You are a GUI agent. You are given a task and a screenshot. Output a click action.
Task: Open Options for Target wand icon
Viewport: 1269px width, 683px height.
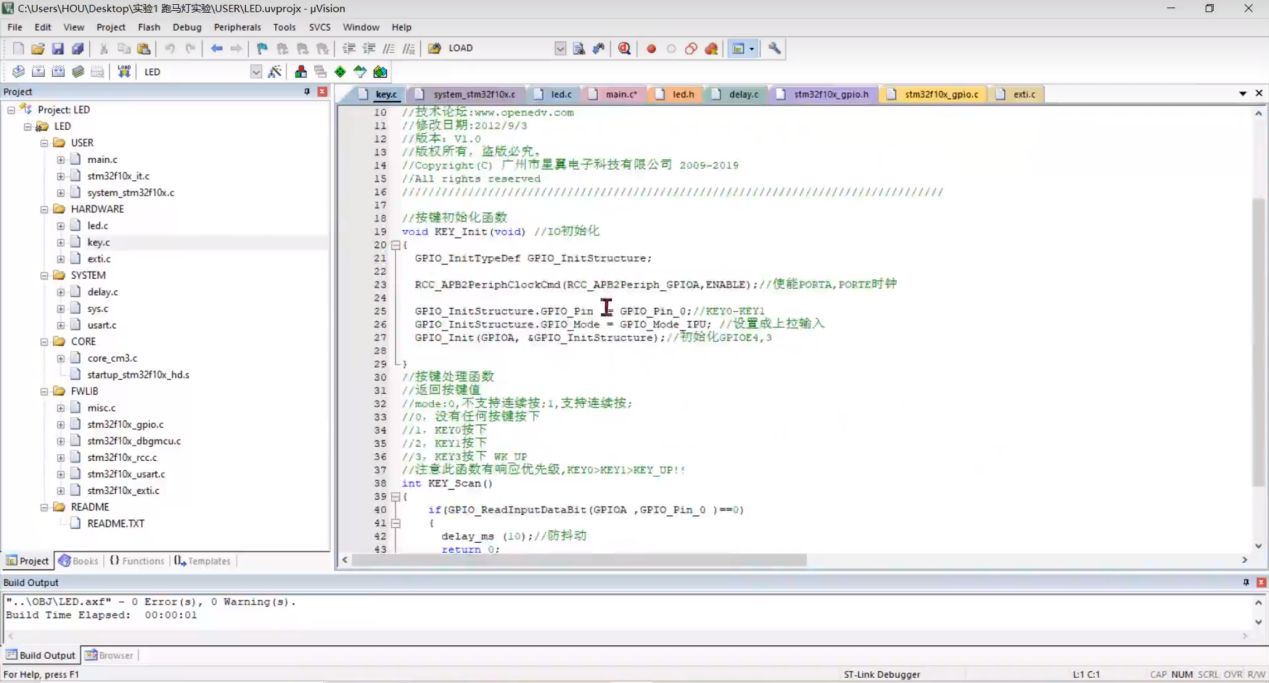pos(274,72)
